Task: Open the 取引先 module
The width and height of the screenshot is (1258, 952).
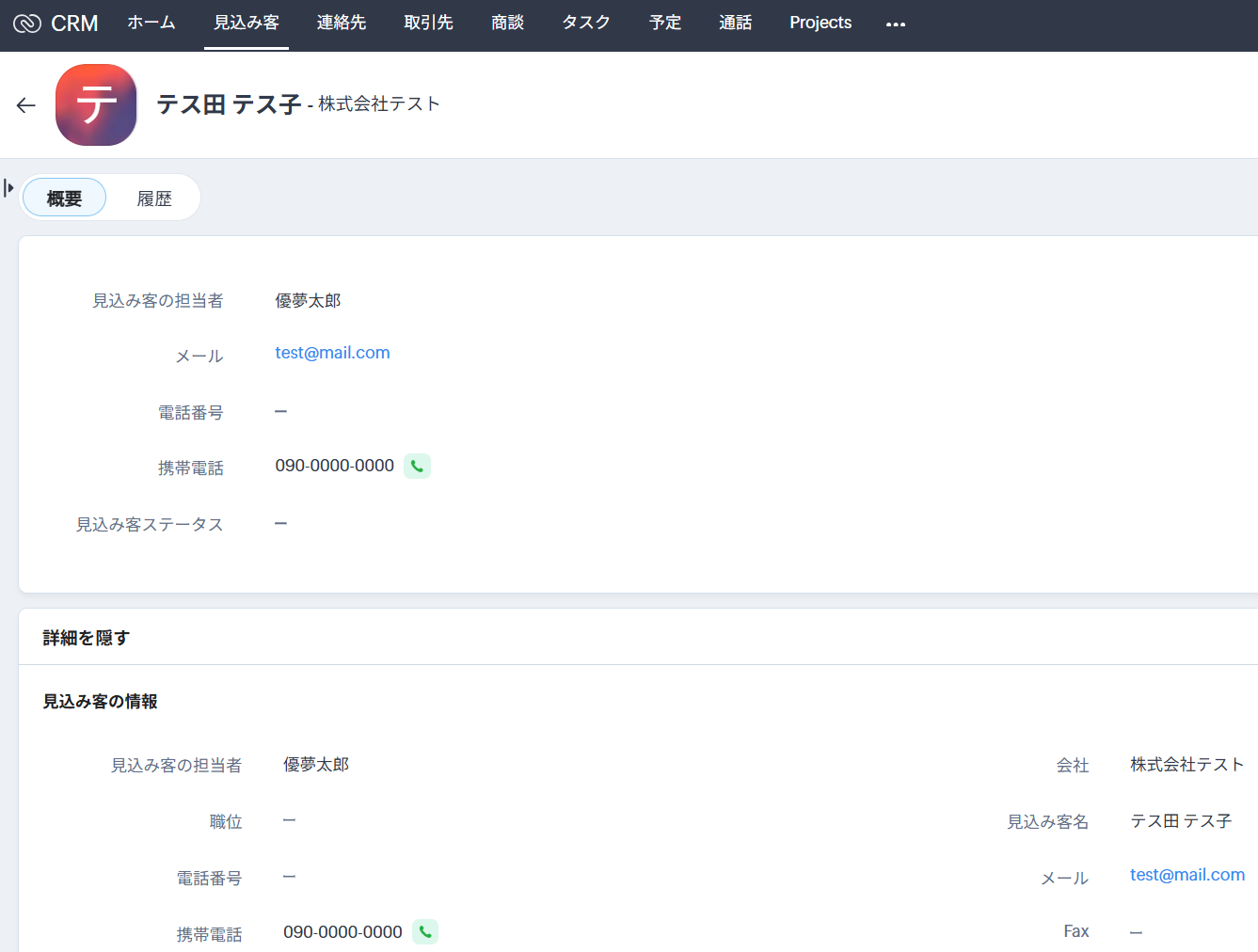Action: tap(428, 23)
